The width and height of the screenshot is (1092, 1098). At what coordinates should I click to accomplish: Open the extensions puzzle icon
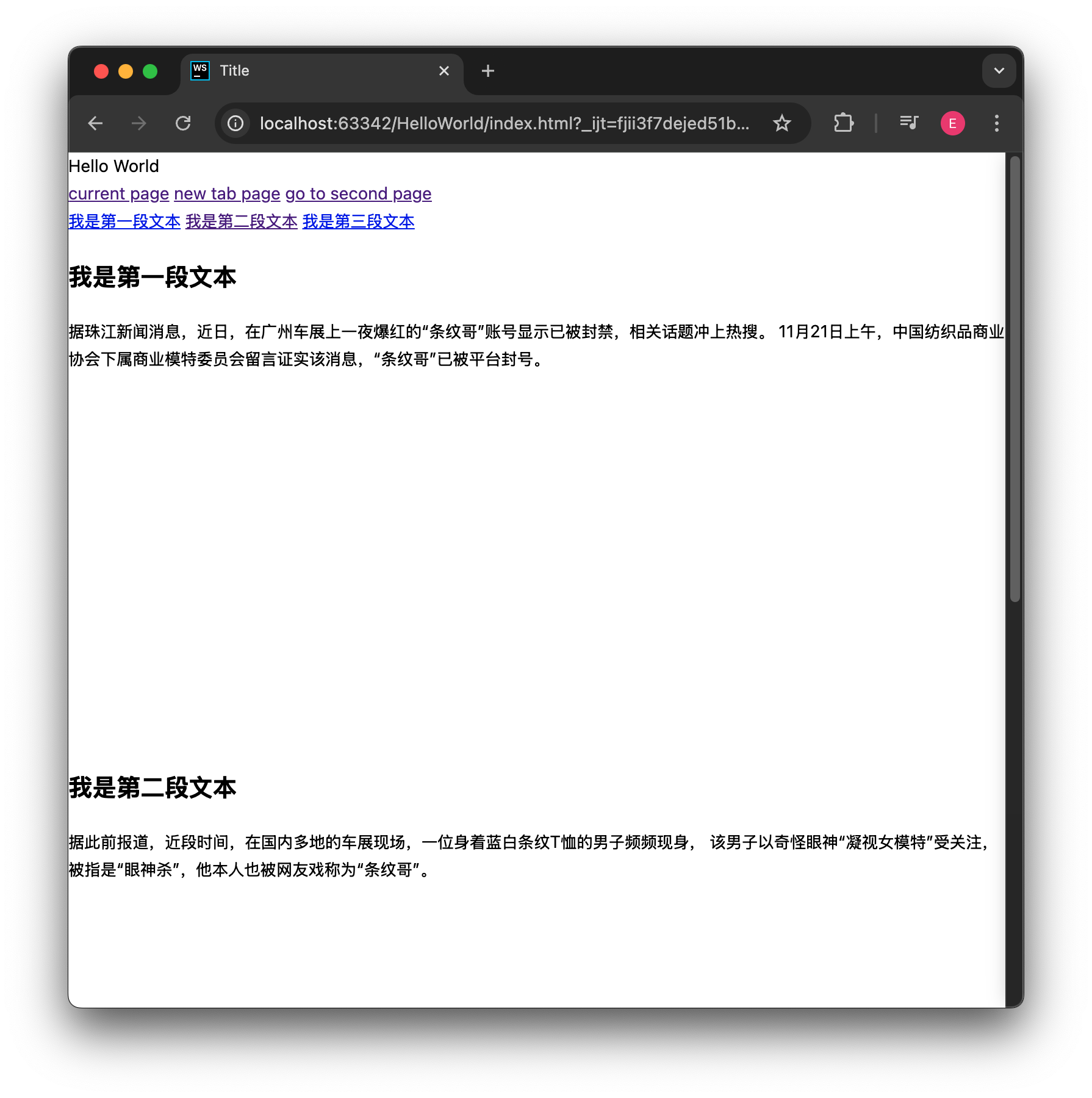tap(844, 123)
